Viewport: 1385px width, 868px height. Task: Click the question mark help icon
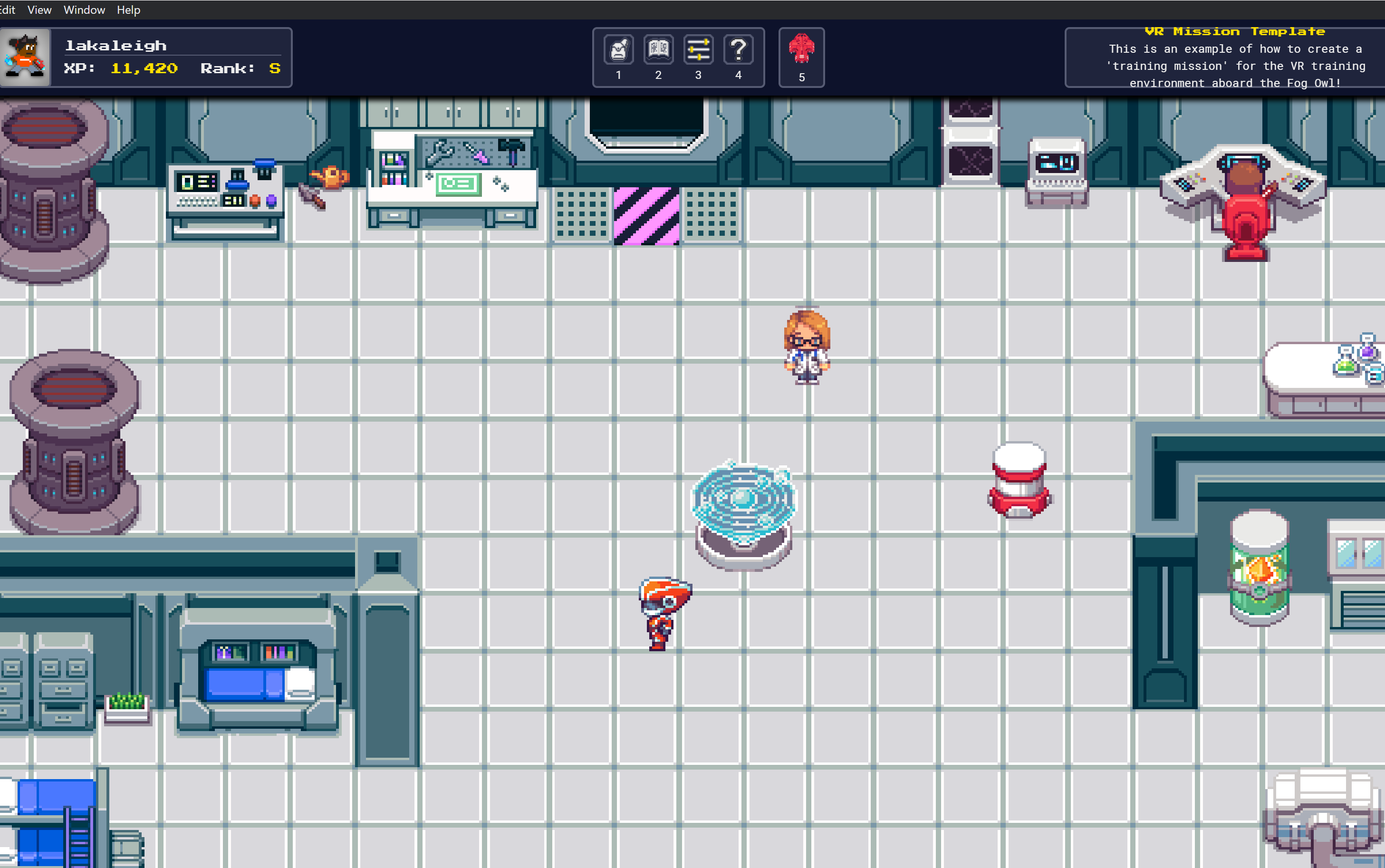[738, 50]
